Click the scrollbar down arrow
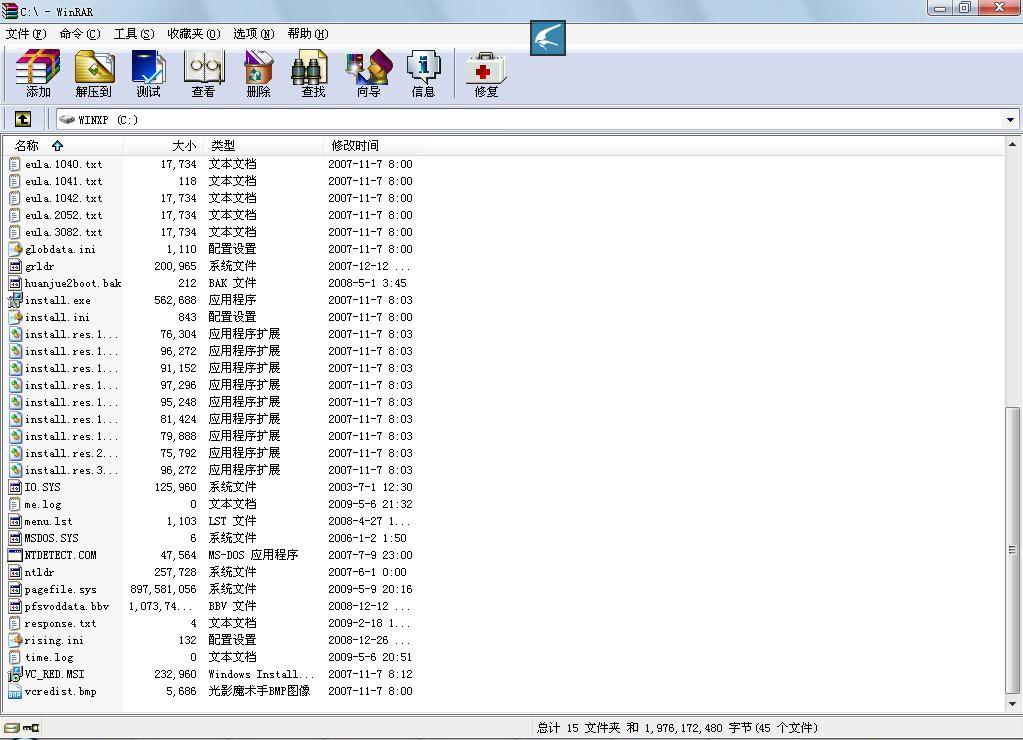Viewport: 1023px width, 740px height. coord(1013,704)
